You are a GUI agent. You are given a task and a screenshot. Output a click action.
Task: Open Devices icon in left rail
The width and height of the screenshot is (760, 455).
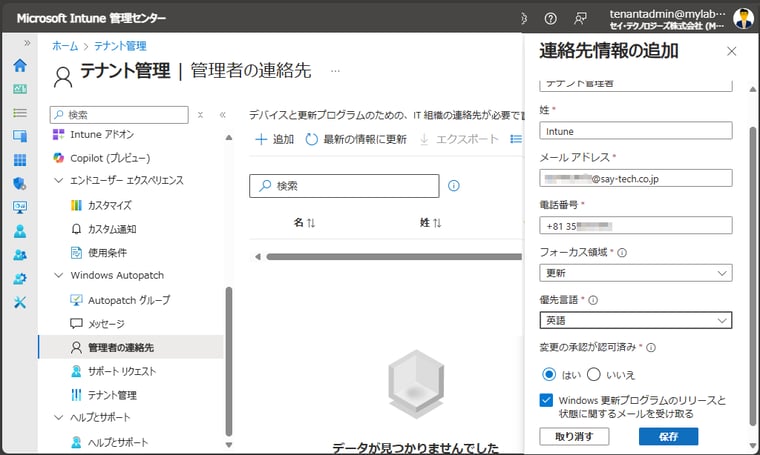click(x=20, y=136)
